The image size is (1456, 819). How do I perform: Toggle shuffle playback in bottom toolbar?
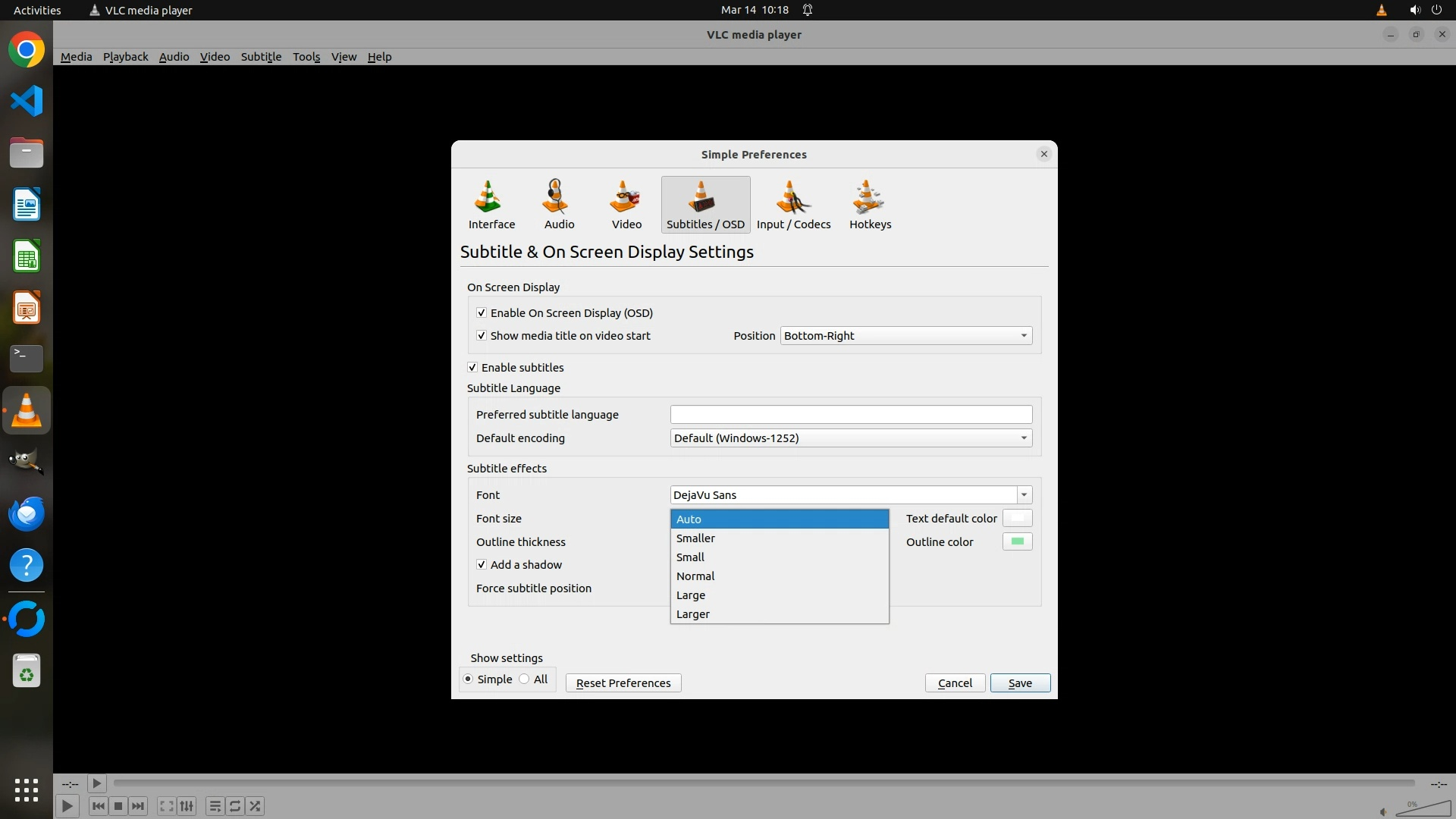pyautogui.click(x=256, y=806)
